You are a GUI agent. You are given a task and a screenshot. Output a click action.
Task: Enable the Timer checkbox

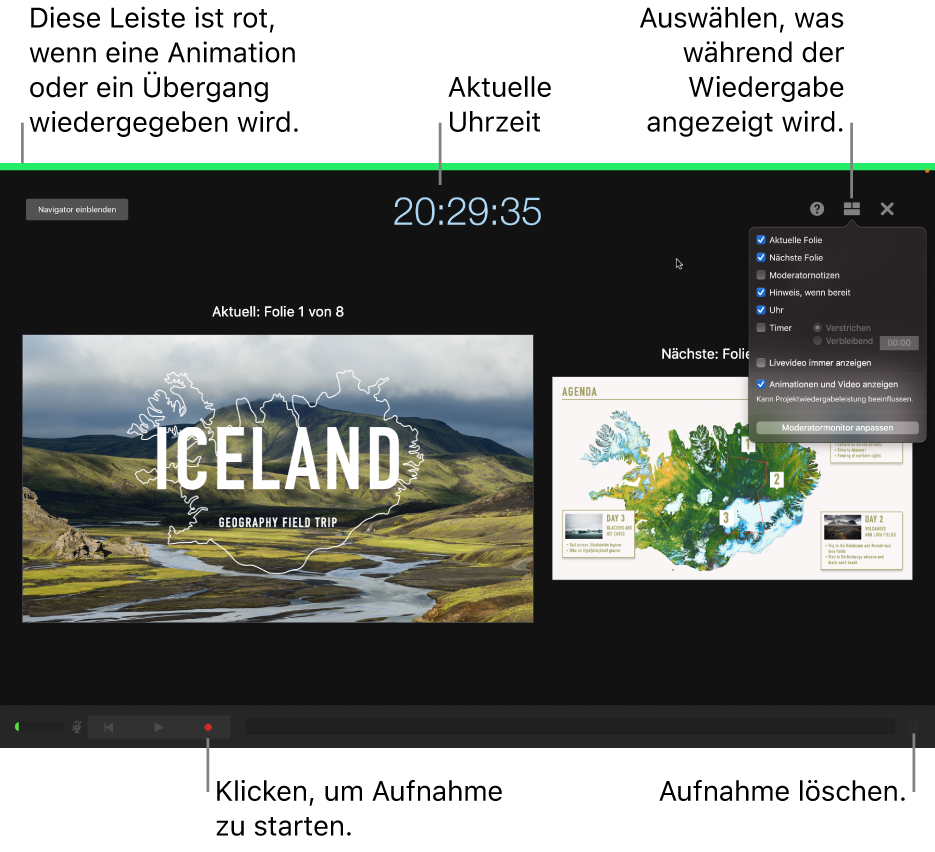tap(761, 327)
